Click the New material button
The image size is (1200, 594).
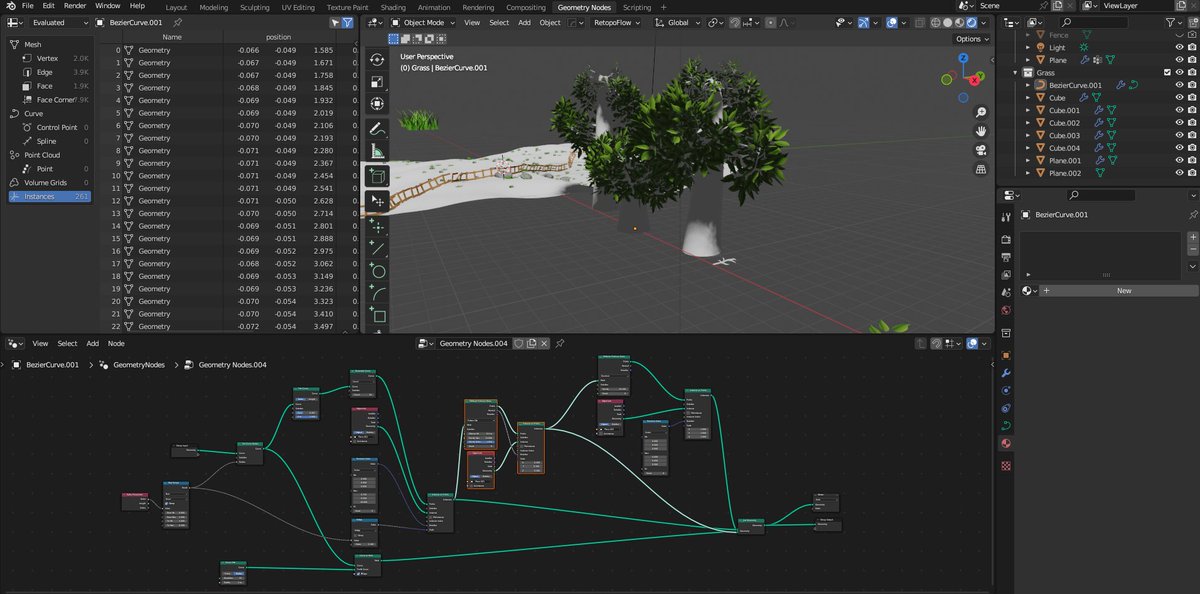1123,291
